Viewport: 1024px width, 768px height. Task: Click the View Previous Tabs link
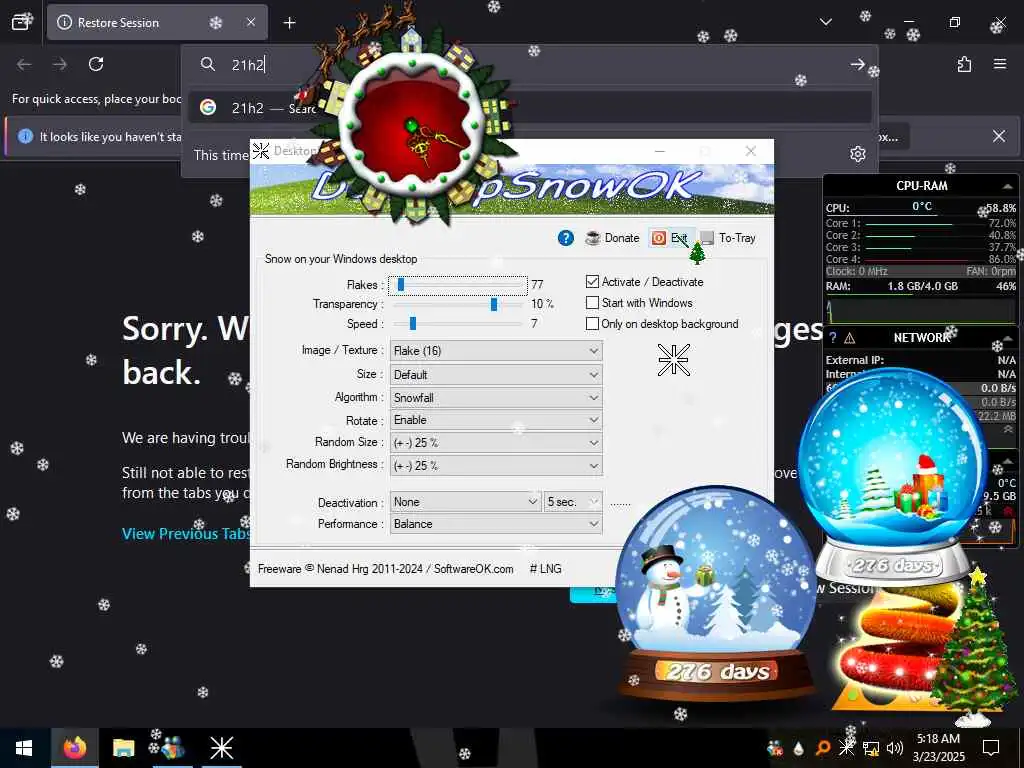[x=186, y=534]
